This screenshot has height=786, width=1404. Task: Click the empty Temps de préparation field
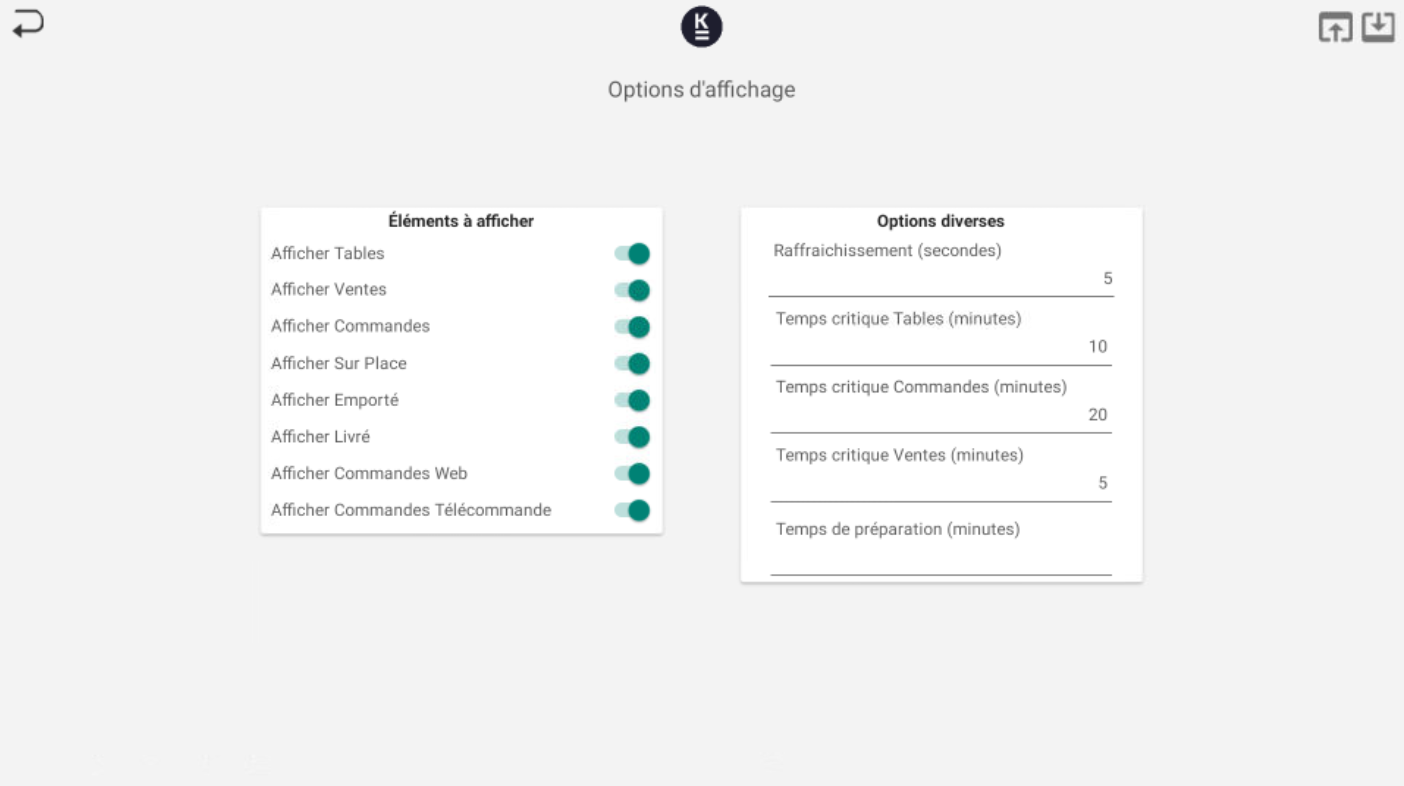pos(940,558)
